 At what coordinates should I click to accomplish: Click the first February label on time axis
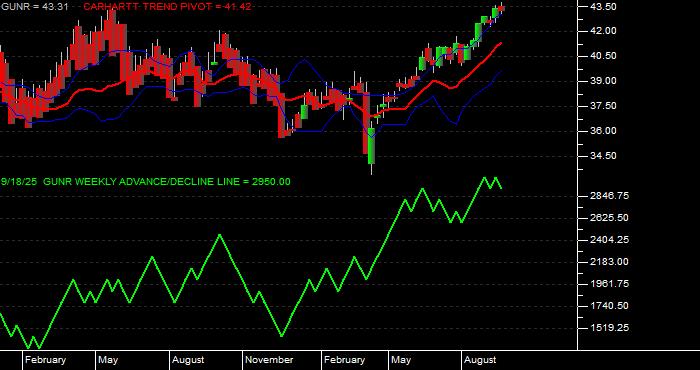point(45,360)
